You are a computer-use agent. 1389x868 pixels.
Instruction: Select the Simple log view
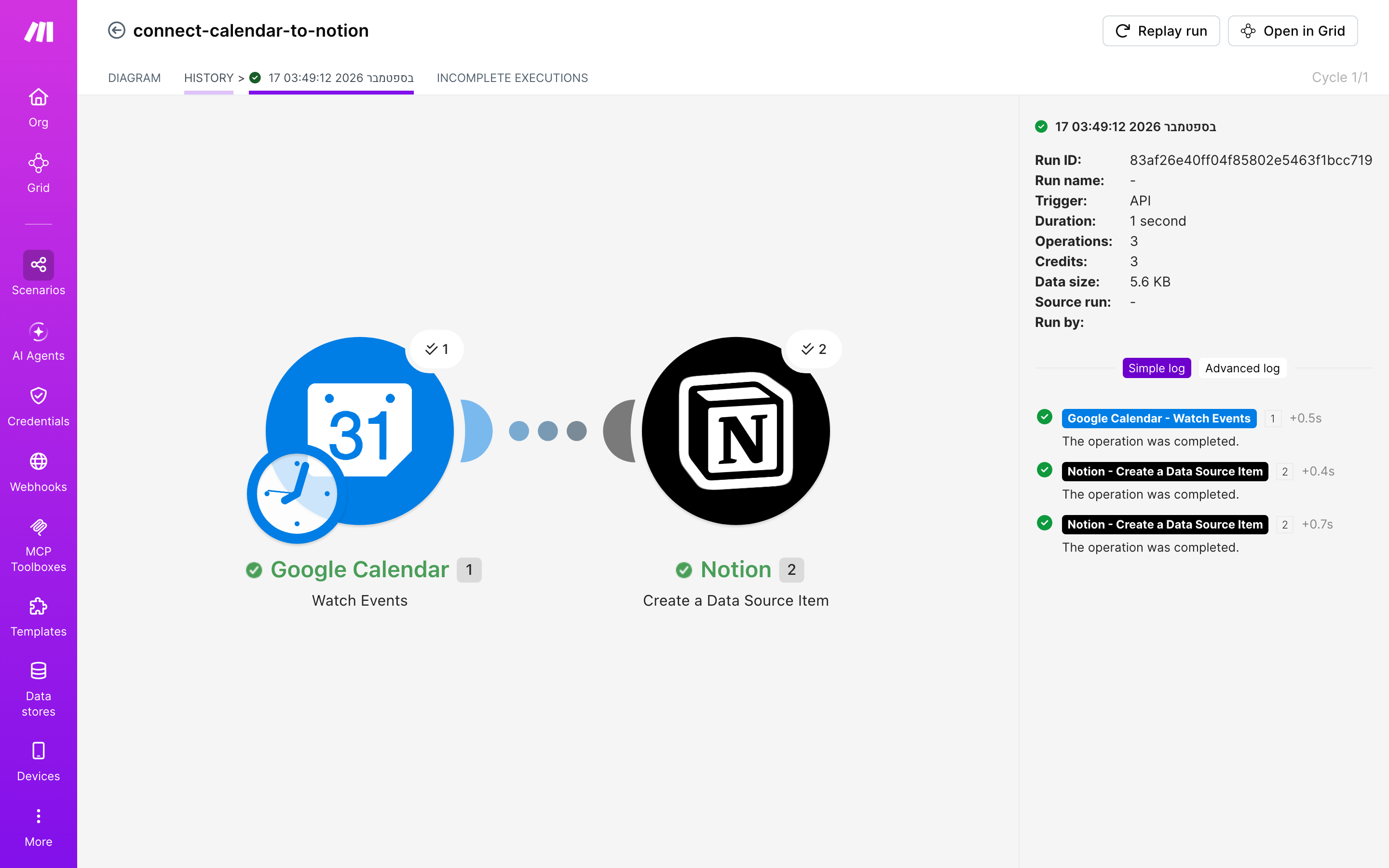coord(1156,368)
